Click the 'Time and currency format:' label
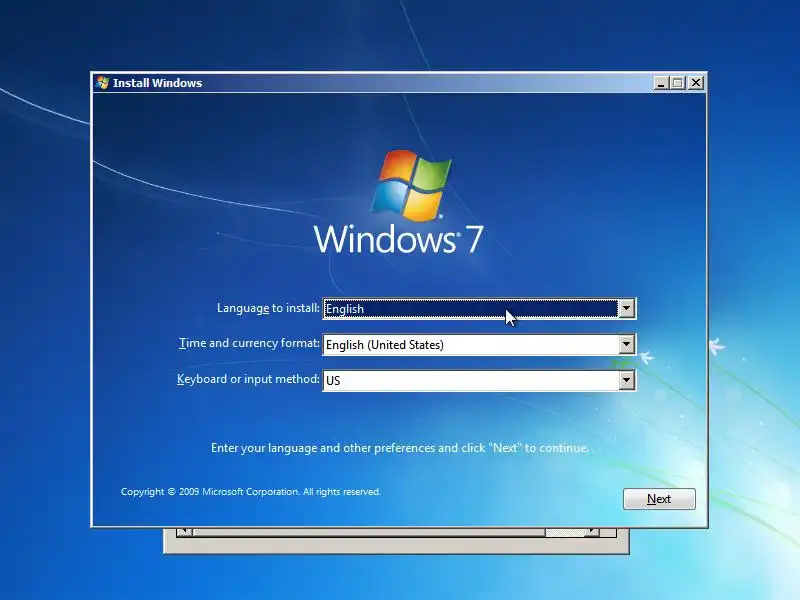800x600 pixels. point(249,343)
